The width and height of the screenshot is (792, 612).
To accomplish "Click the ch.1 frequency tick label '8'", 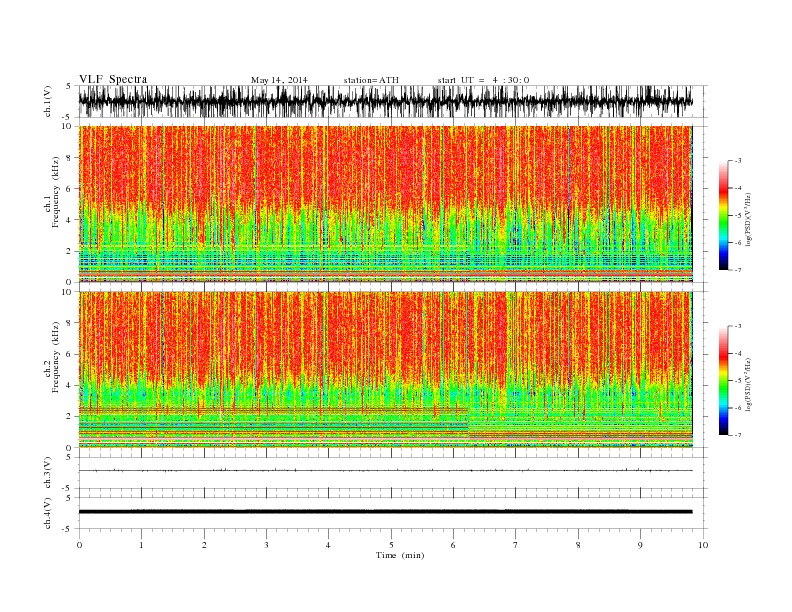I will (69, 158).
